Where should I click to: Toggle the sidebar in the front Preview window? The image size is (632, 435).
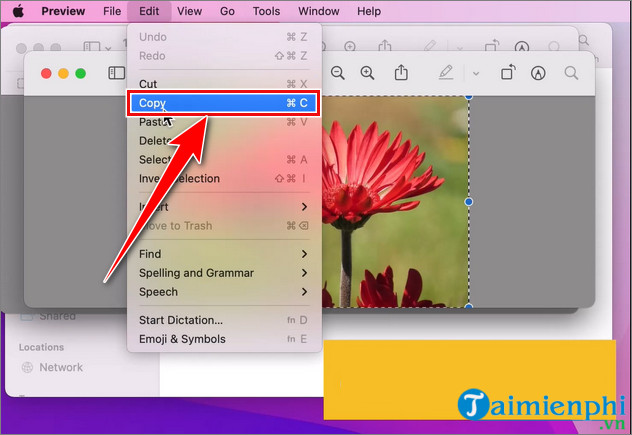click(116, 73)
